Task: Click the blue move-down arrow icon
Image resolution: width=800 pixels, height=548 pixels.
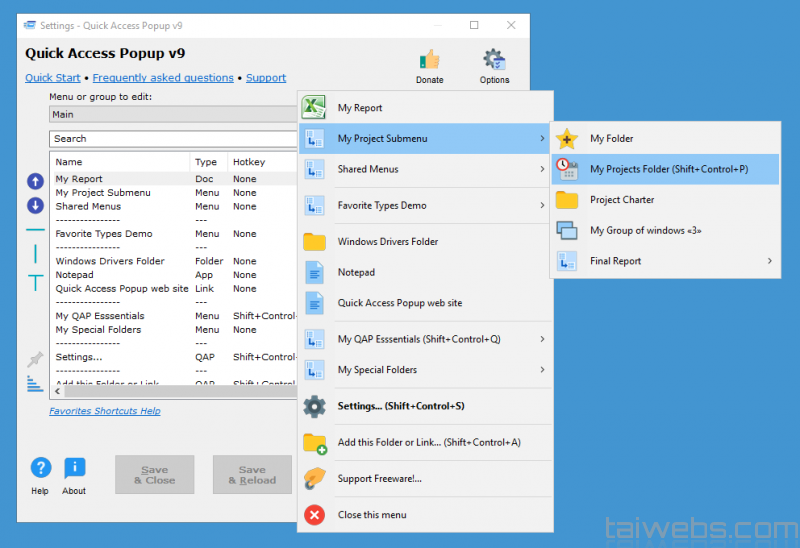Action: point(35,205)
